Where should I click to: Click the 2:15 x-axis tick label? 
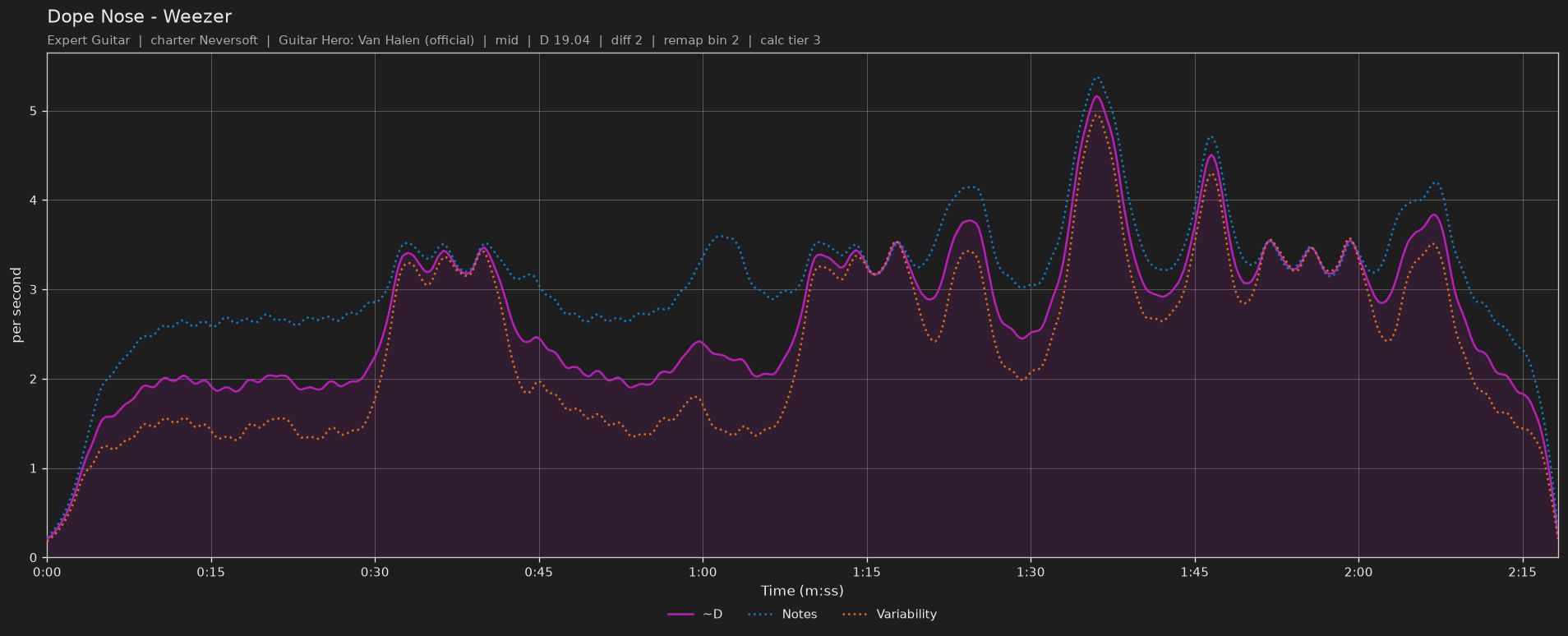click(1523, 573)
